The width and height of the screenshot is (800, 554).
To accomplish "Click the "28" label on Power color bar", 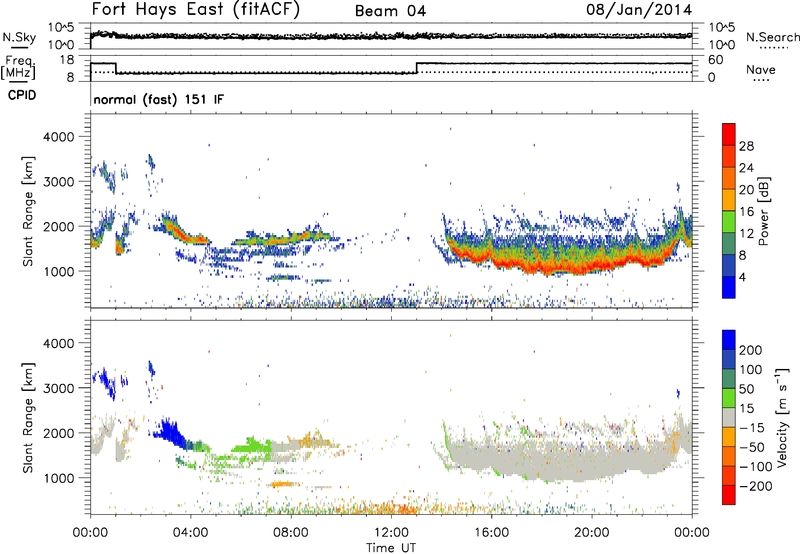I will point(746,146).
